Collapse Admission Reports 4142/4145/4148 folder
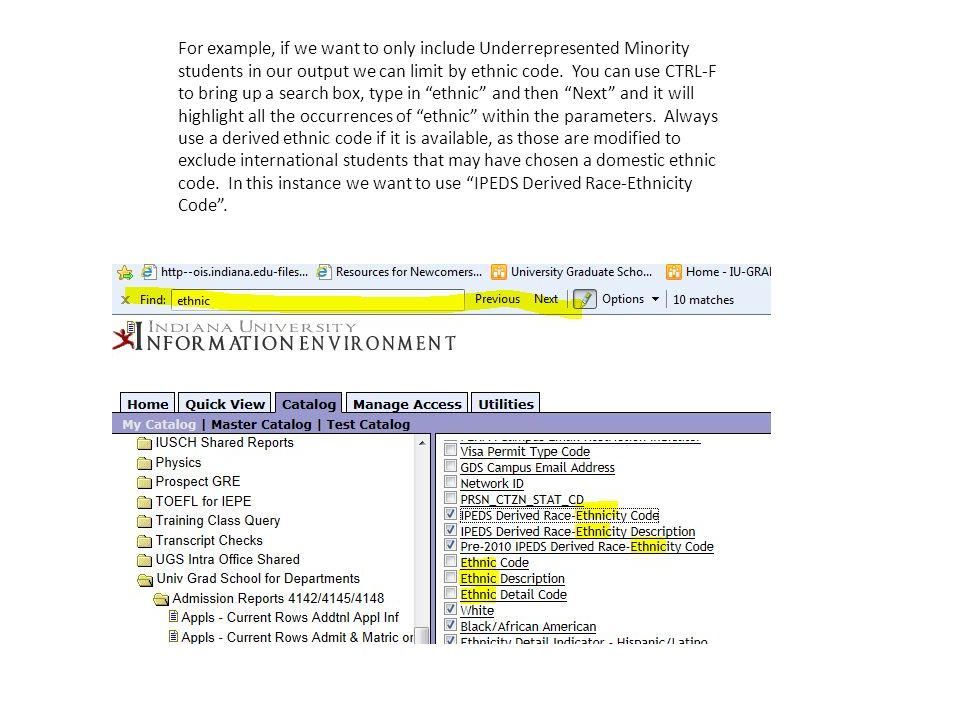The width and height of the screenshot is (960, 720). point(269,598)
